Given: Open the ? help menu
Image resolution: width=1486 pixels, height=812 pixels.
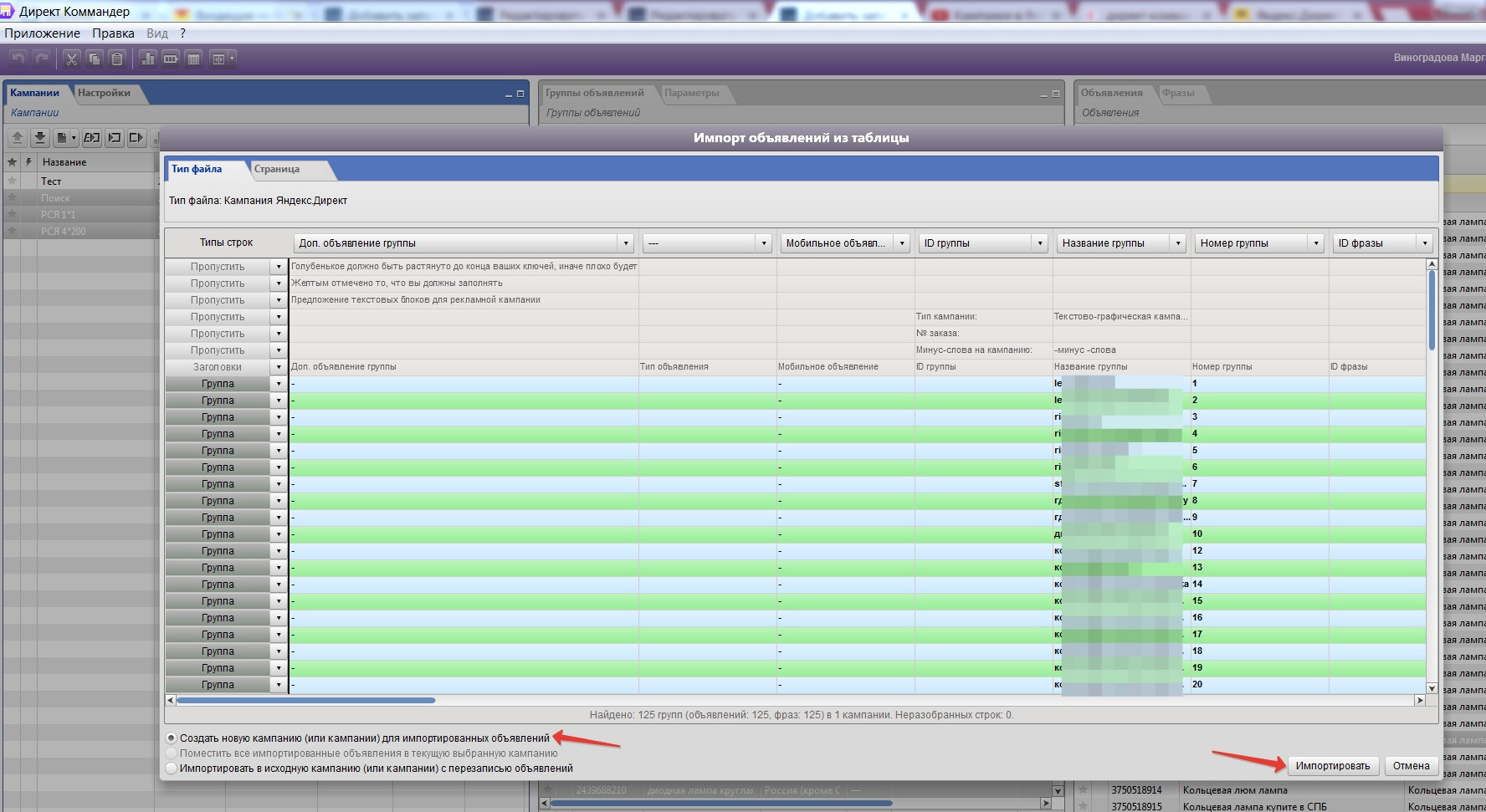Looking at the screenshot, I should 182,33.
